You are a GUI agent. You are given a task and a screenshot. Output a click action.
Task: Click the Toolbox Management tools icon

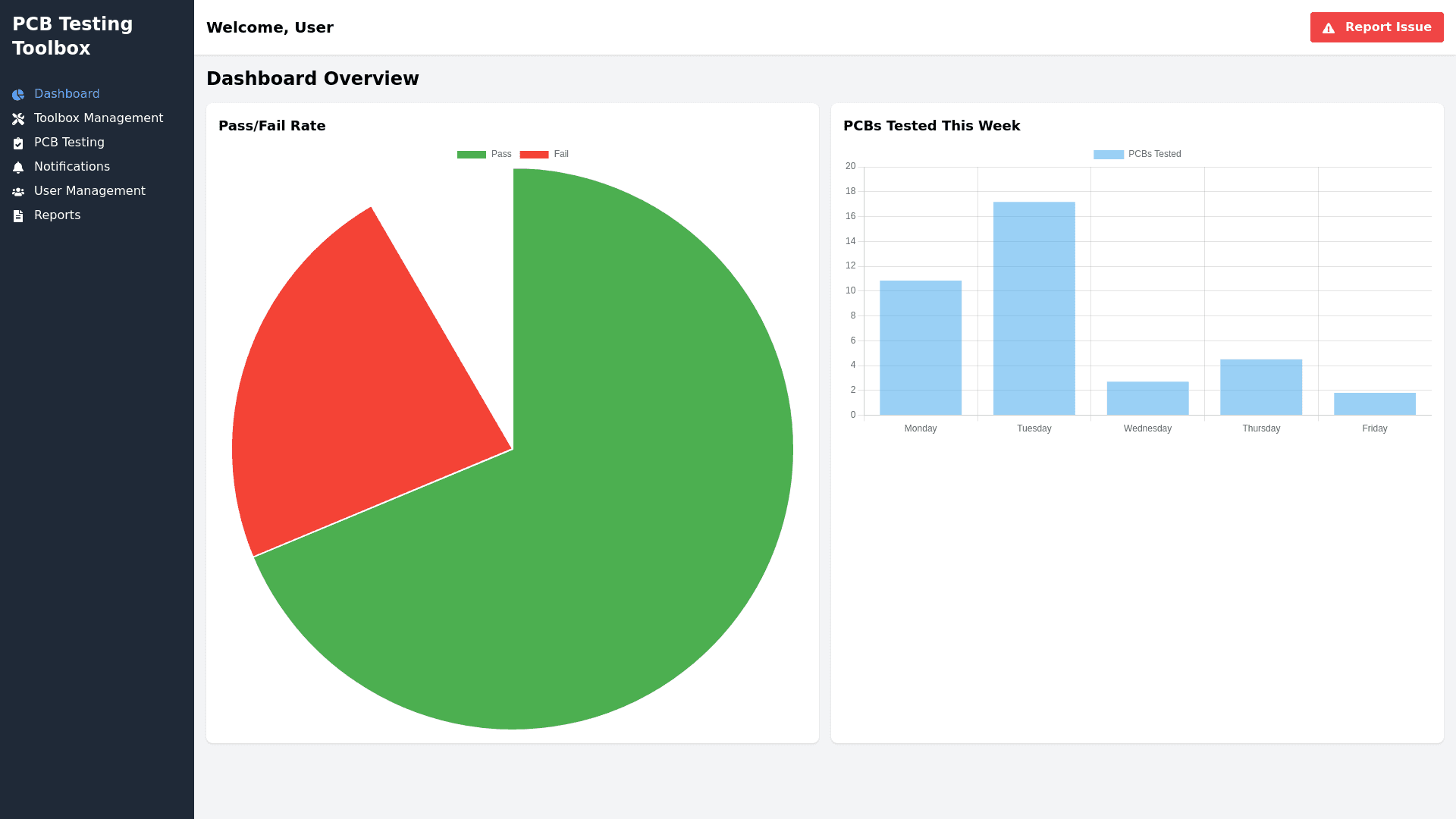point(18,119)
